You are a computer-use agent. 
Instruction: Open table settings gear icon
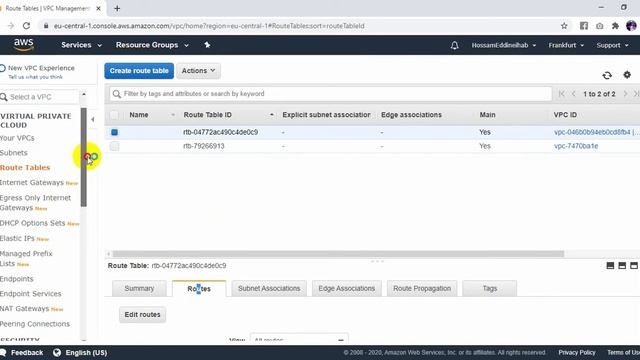point(627,75)
